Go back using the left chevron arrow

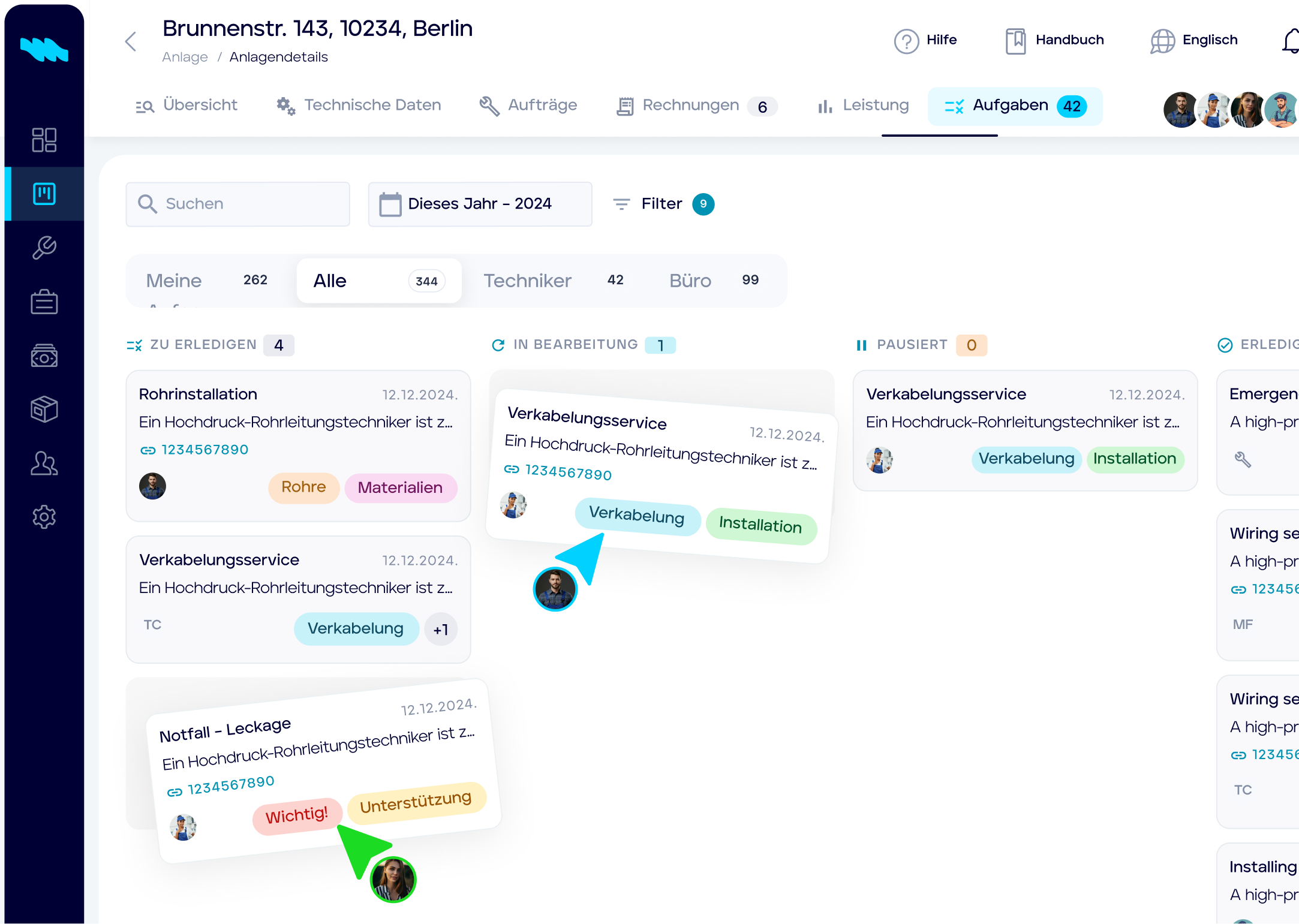[x=131, y=41]
